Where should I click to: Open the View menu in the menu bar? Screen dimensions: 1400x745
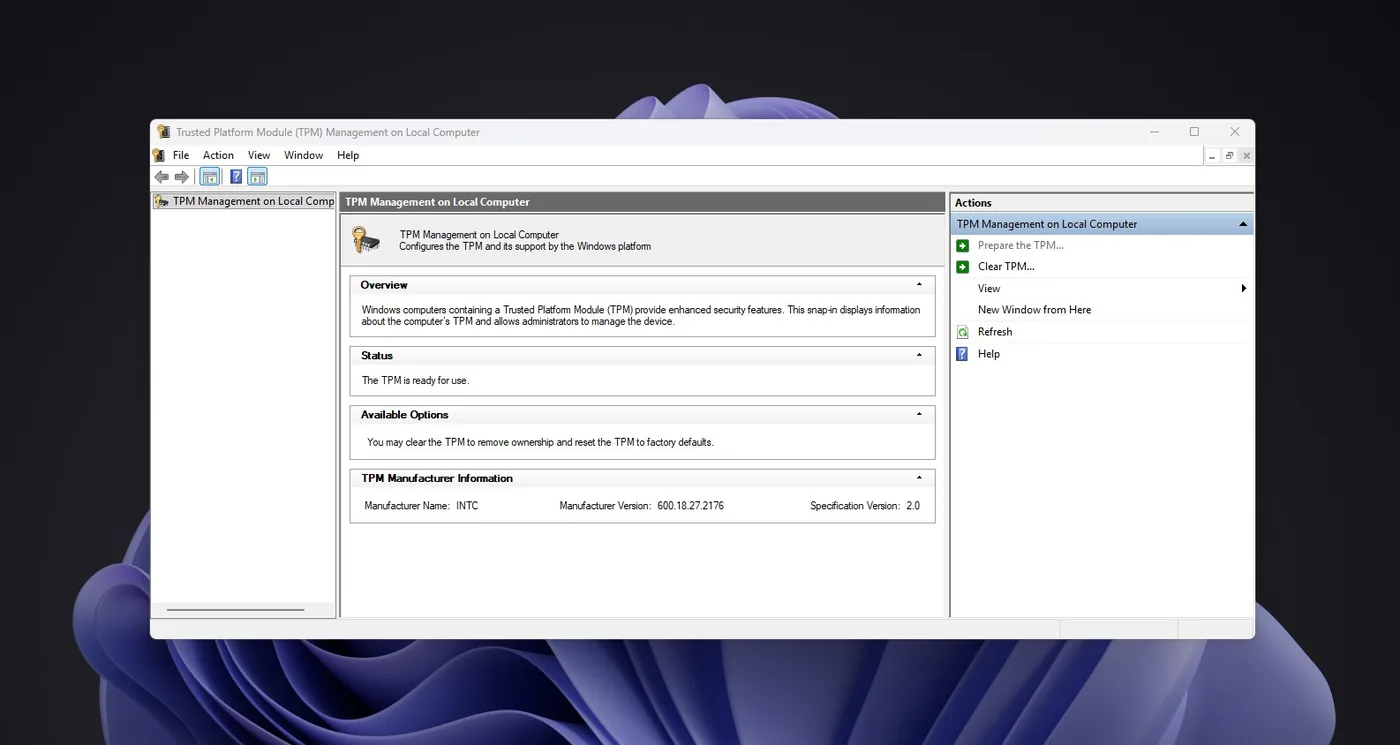pyautogui.click(x=259, y=155)
